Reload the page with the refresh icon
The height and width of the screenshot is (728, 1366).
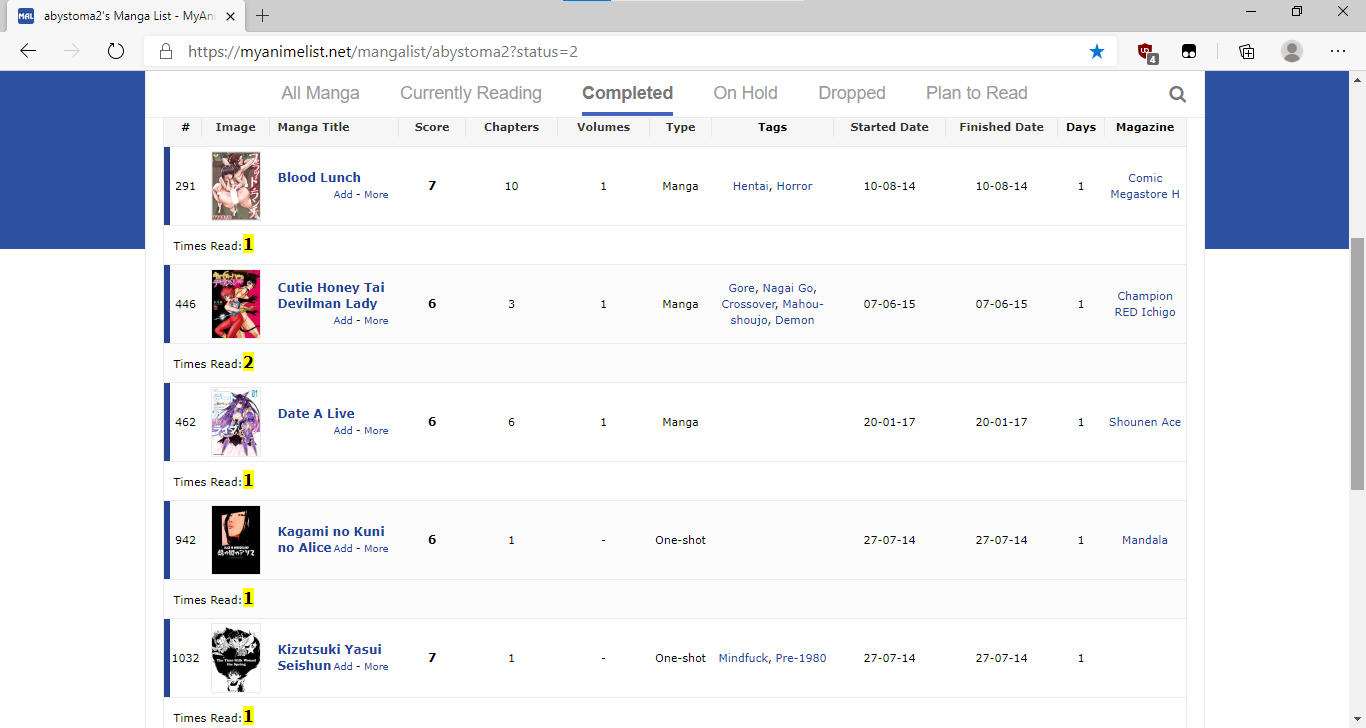(x=116, y=50)
